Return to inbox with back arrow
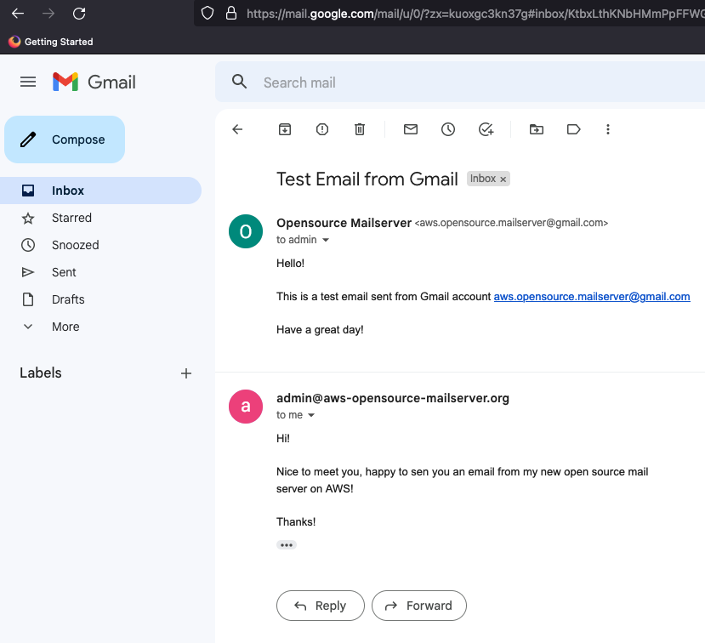Screen dimensions: 706x643 tap(237, 130)
